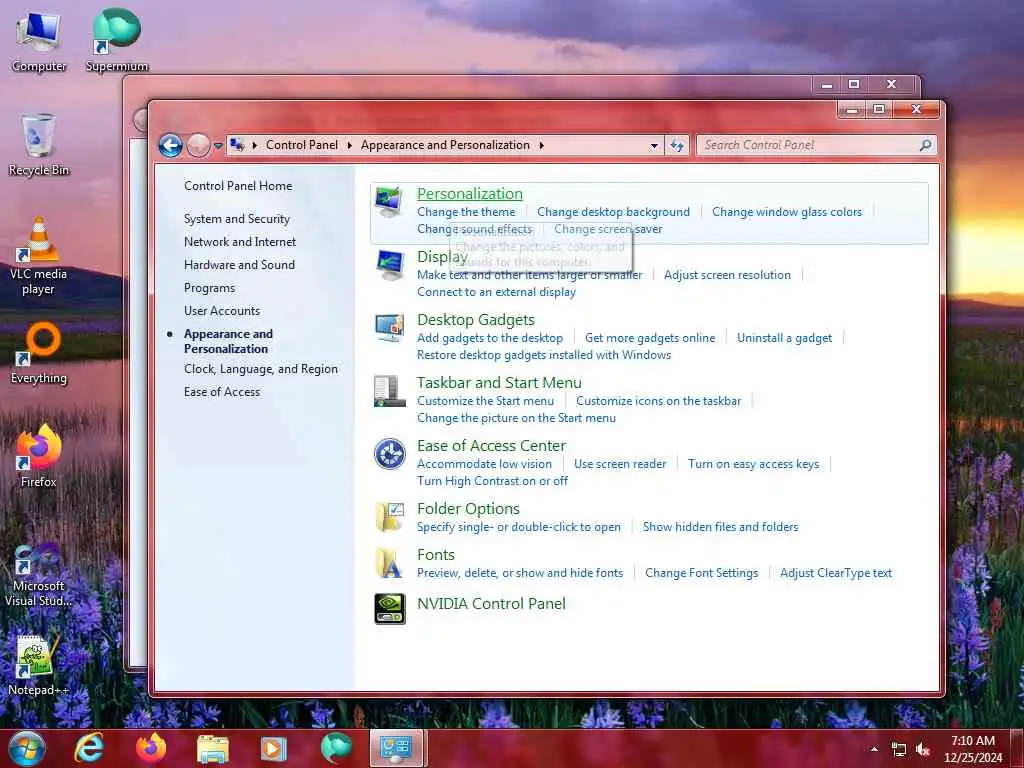The image size is (1024, 768).
Task: Show hidden system tray icons arrow
Action: coord(874,749)
